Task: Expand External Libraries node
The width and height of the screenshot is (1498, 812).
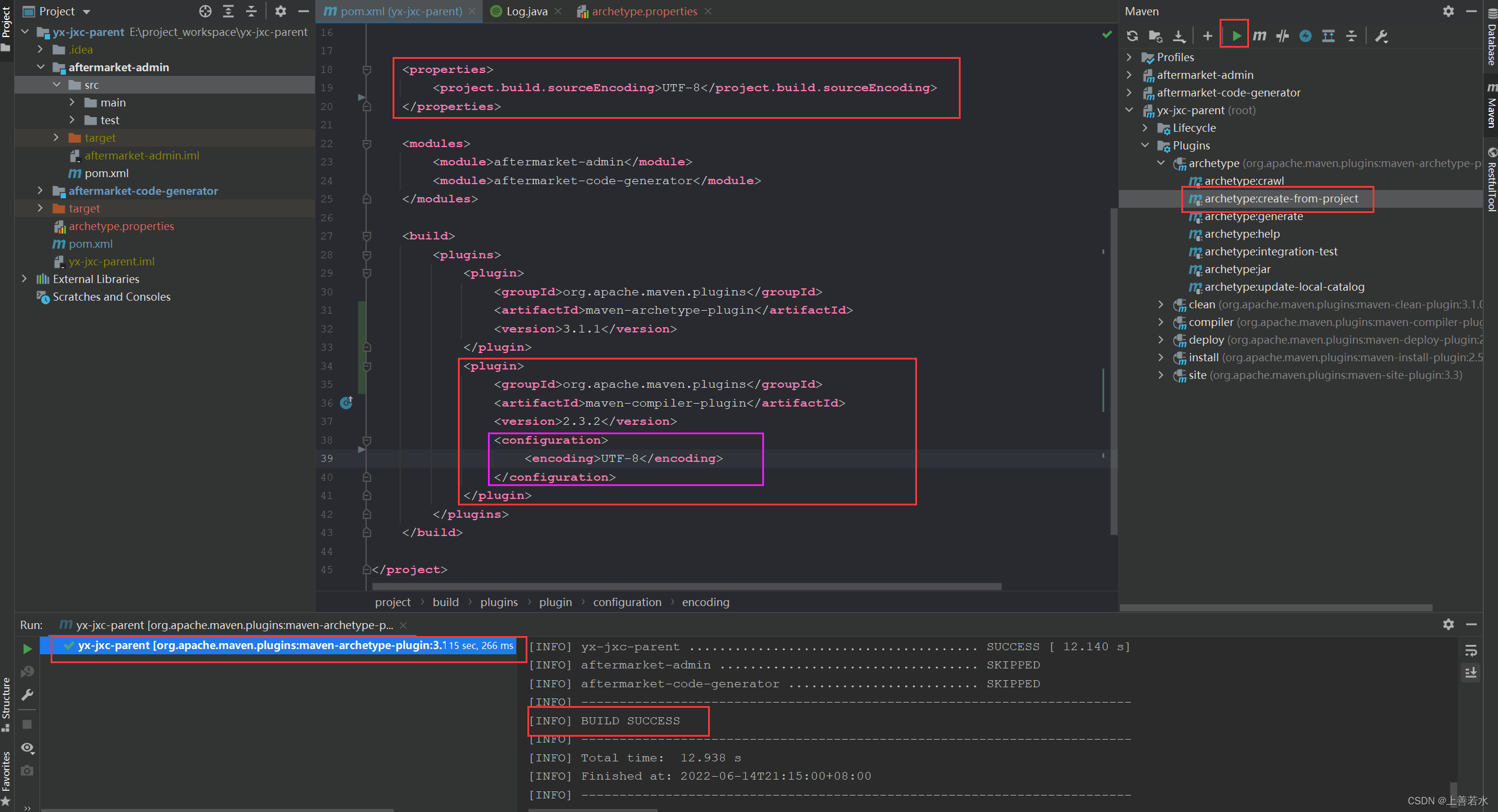Action: coord(24,279)
